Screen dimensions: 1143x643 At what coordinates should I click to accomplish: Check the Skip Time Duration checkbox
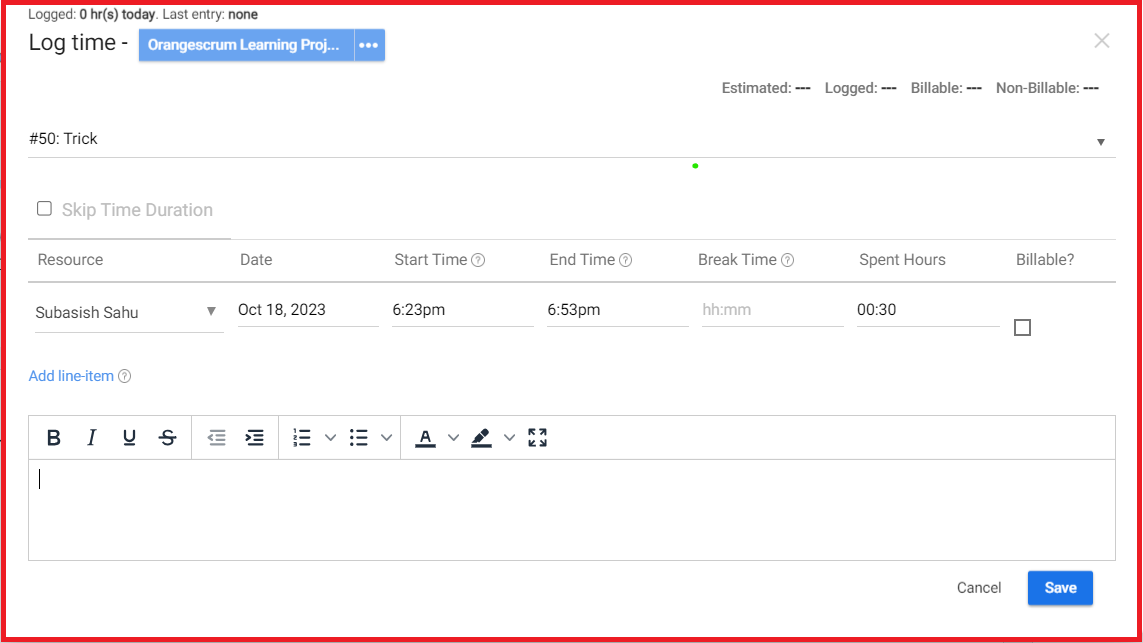[44, 209]
